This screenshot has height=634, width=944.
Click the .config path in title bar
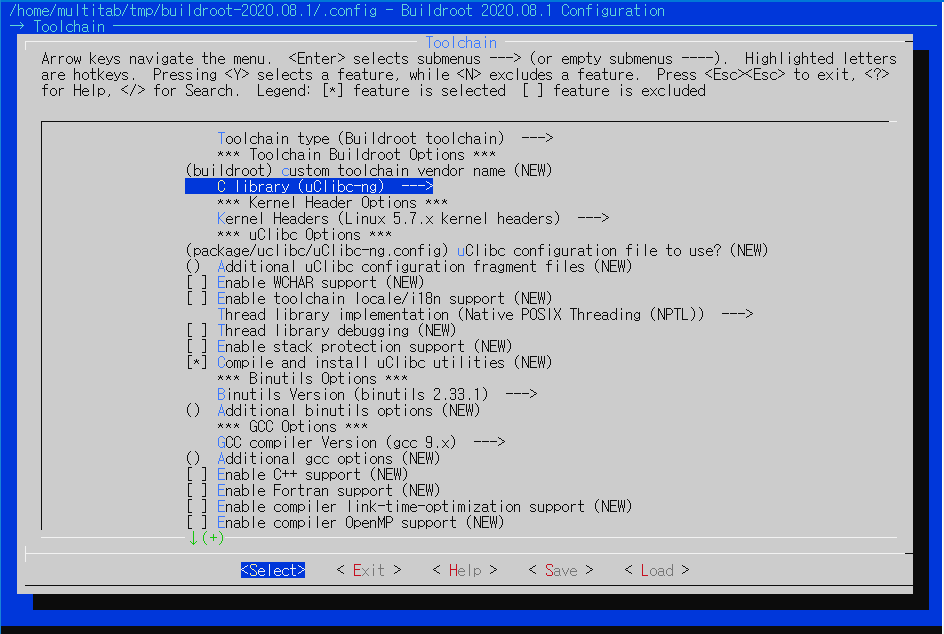tap(193, 11)
